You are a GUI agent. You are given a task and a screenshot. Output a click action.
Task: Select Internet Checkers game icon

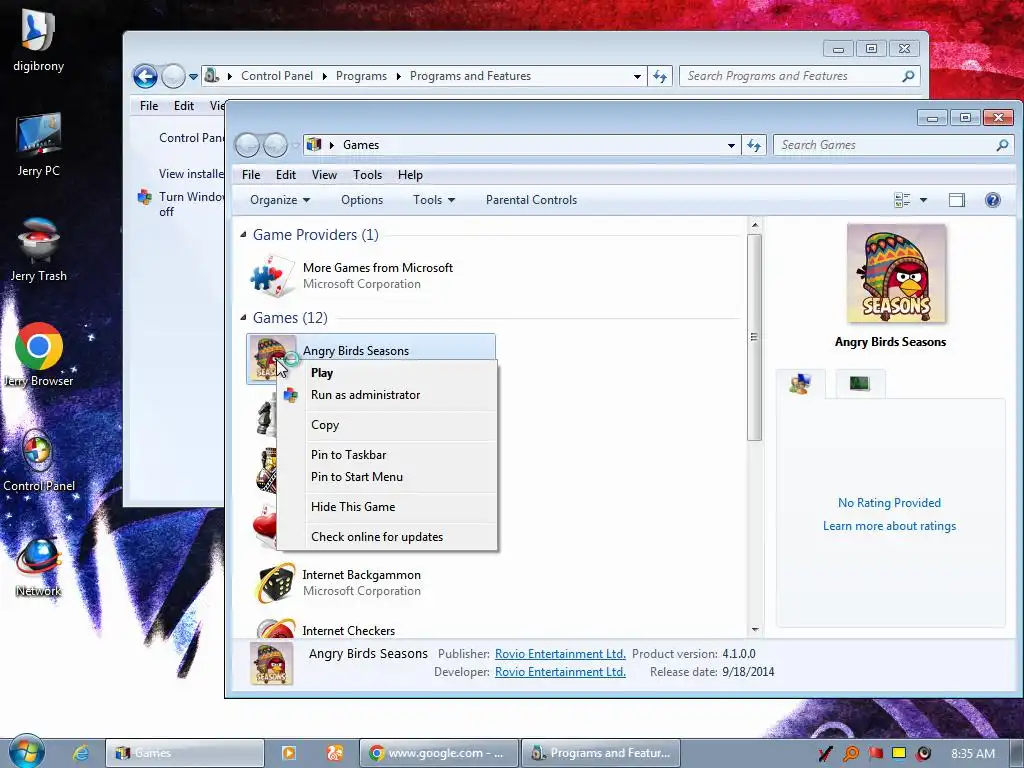(276, 628)
